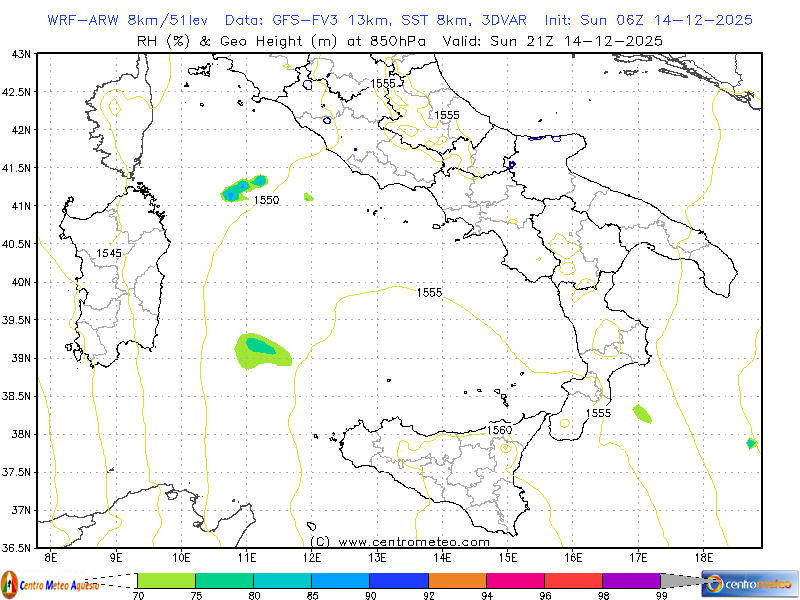Pick the red 96-98 legend swatch
Screen dimensions: 800x600
[573, 581]
